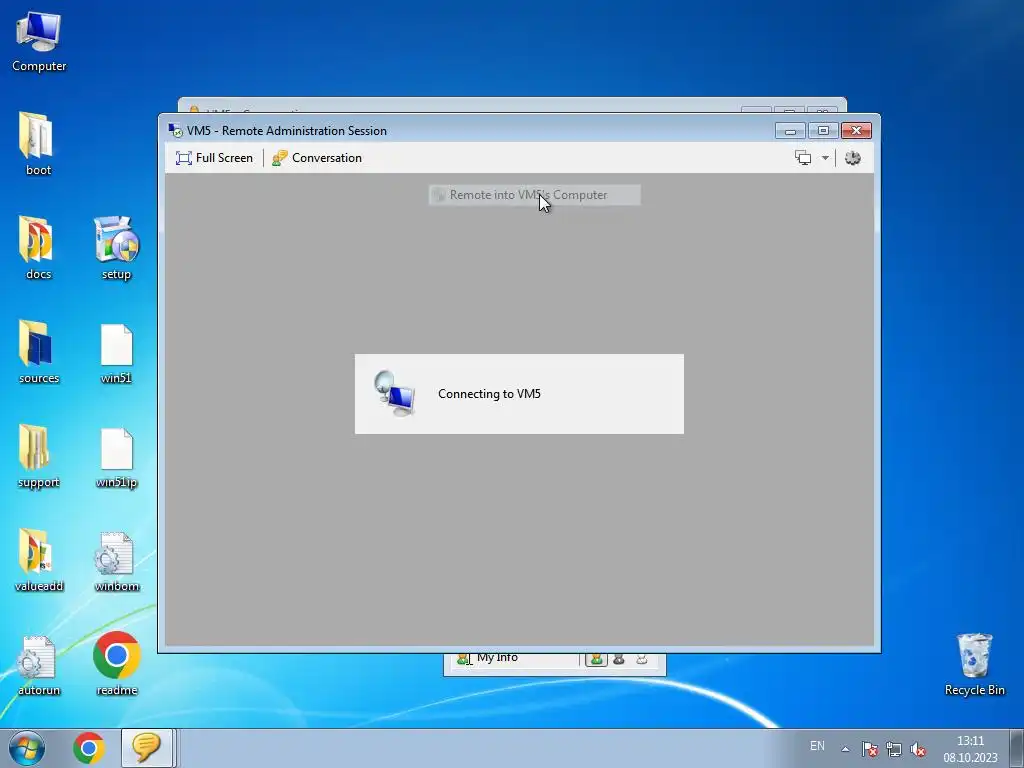Select the docs folder on desktop

(x=38, y=248)
